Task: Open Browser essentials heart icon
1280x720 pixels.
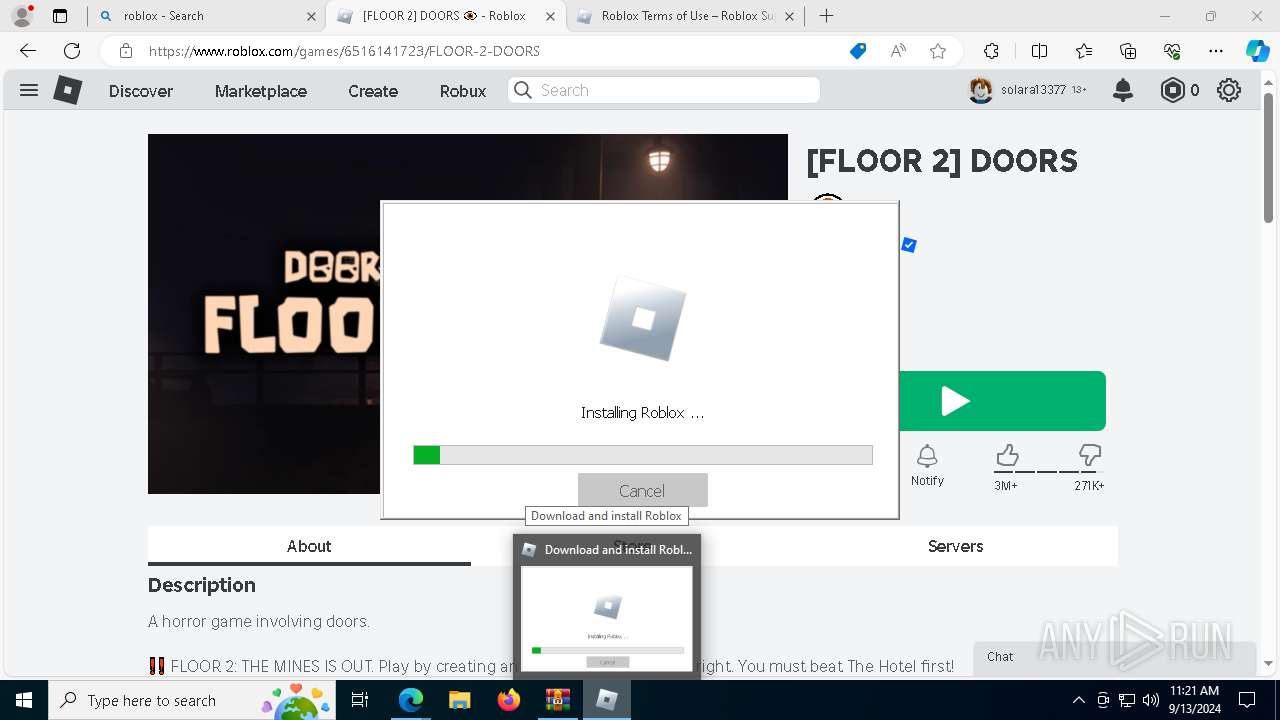Action: [1172, 51]
